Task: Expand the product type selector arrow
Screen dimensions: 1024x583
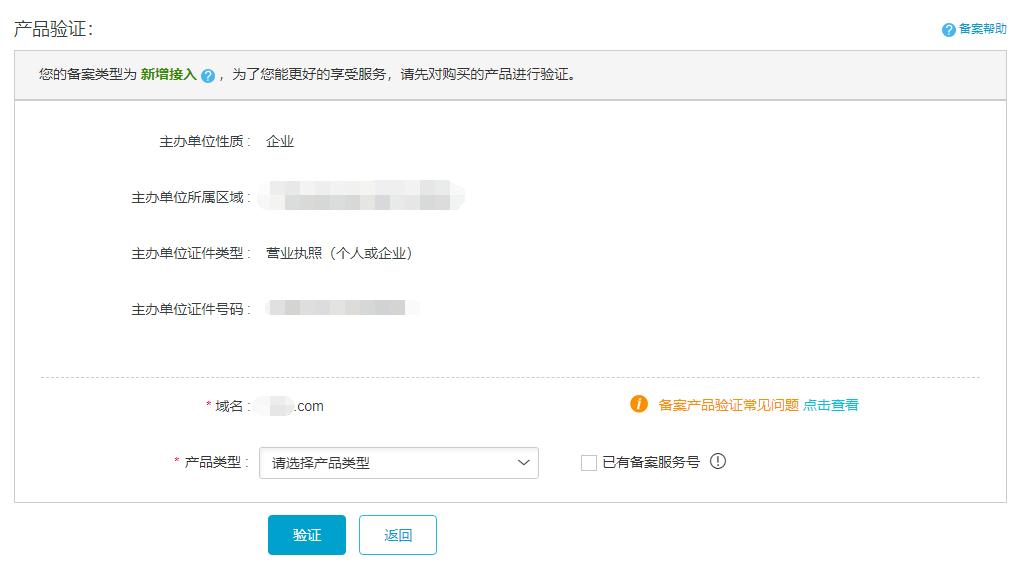Action: click(x=522, y=463)
